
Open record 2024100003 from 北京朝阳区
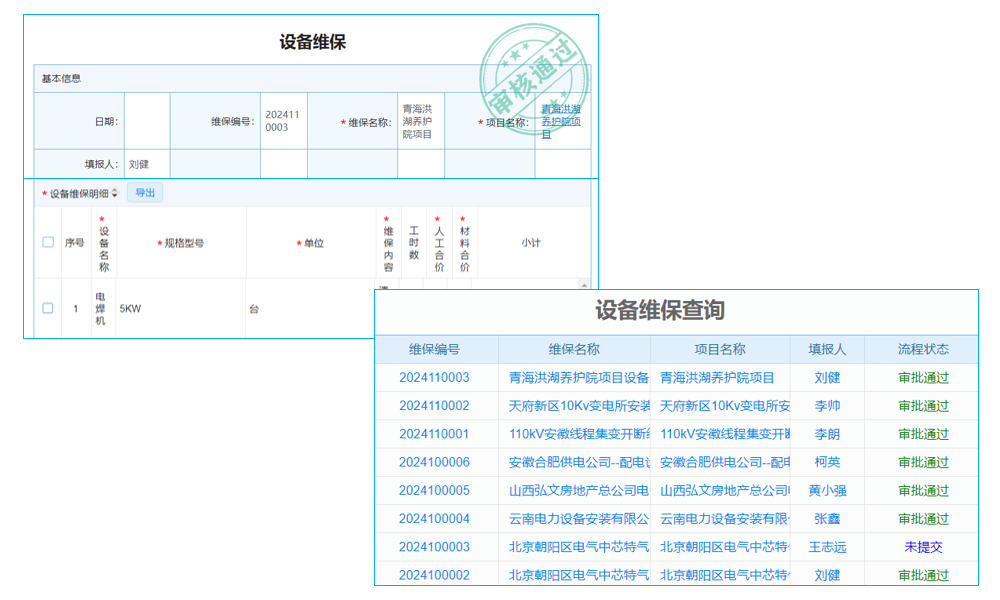(438, 547)
